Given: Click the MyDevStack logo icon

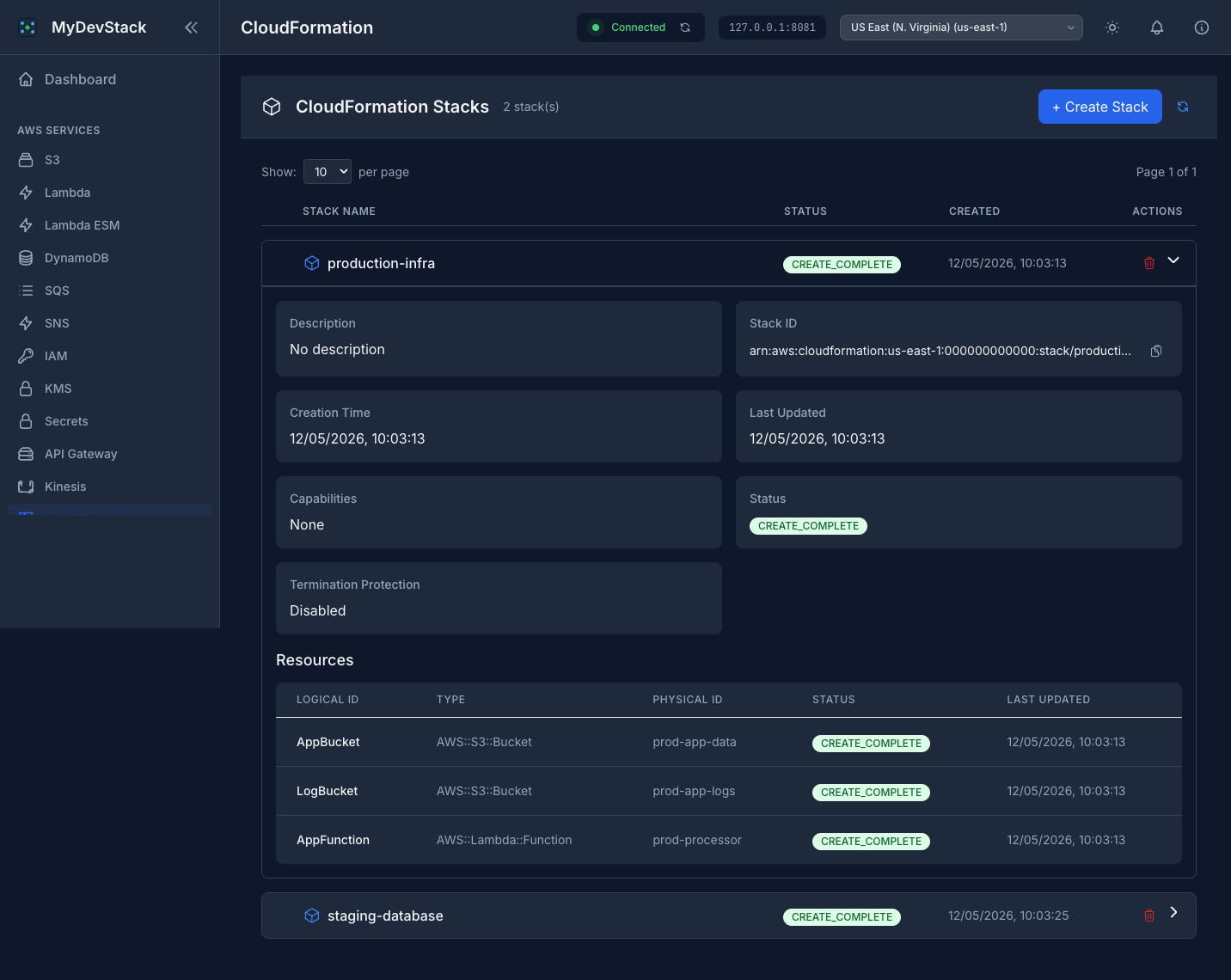Looking at the screenshot, I should point(28,28).
